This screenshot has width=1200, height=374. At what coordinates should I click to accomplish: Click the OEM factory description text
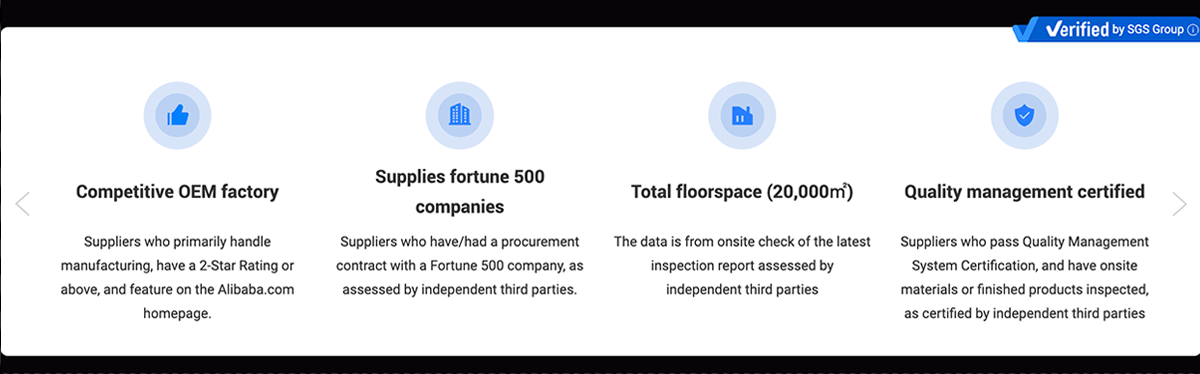[x=178, y=277]
